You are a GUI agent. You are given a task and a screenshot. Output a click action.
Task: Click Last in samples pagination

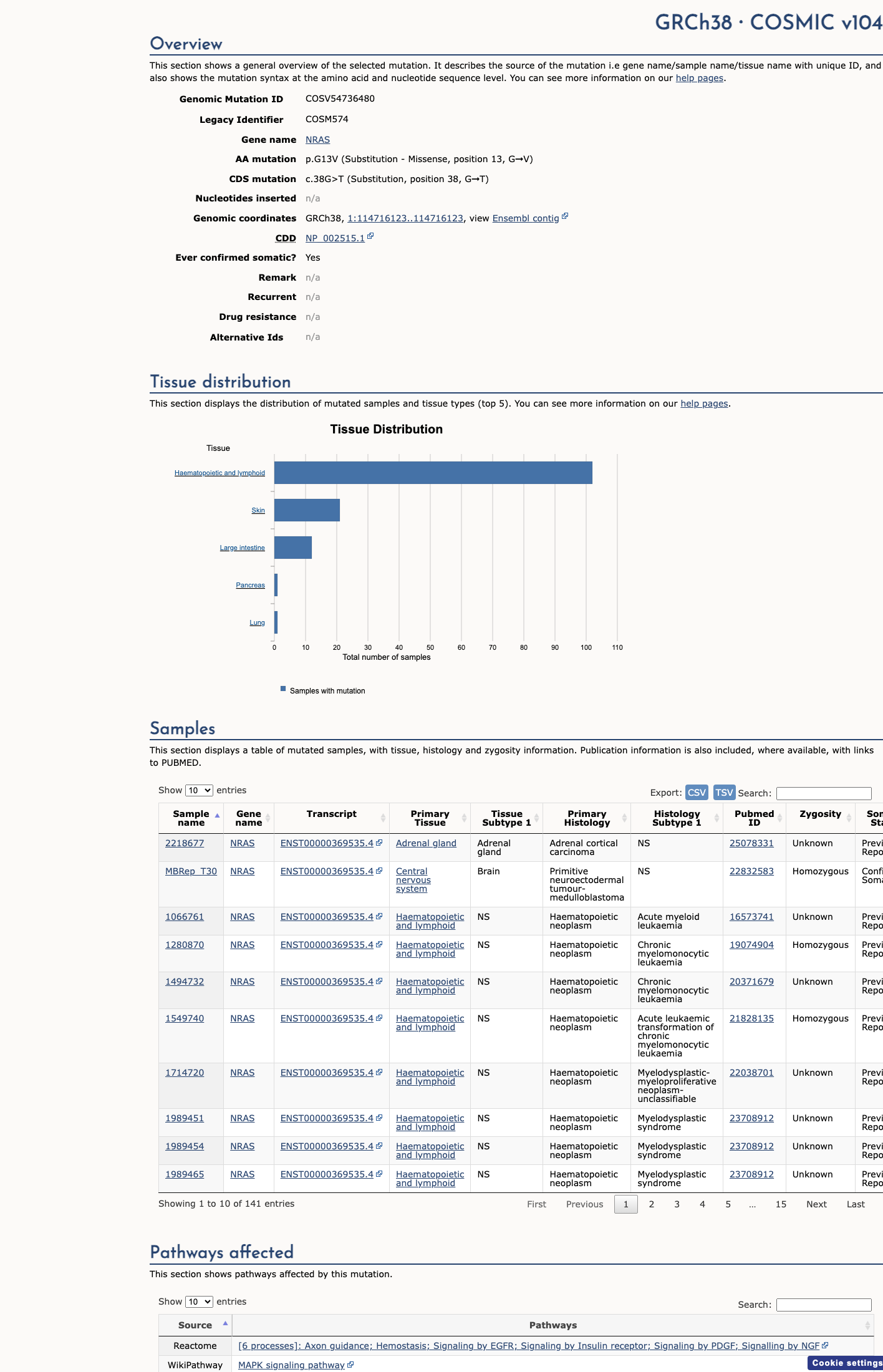pos(856,1204)
